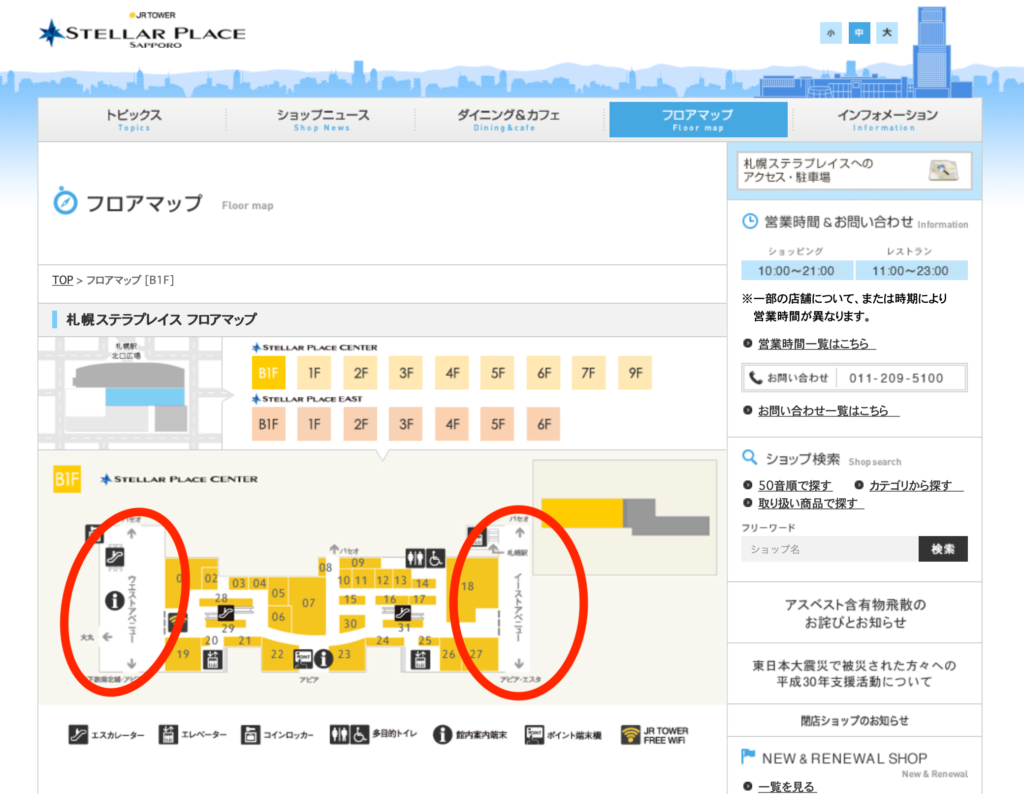Open 50音順で探す link
The height and width of the screenshot is (794, 1024).
795,485
